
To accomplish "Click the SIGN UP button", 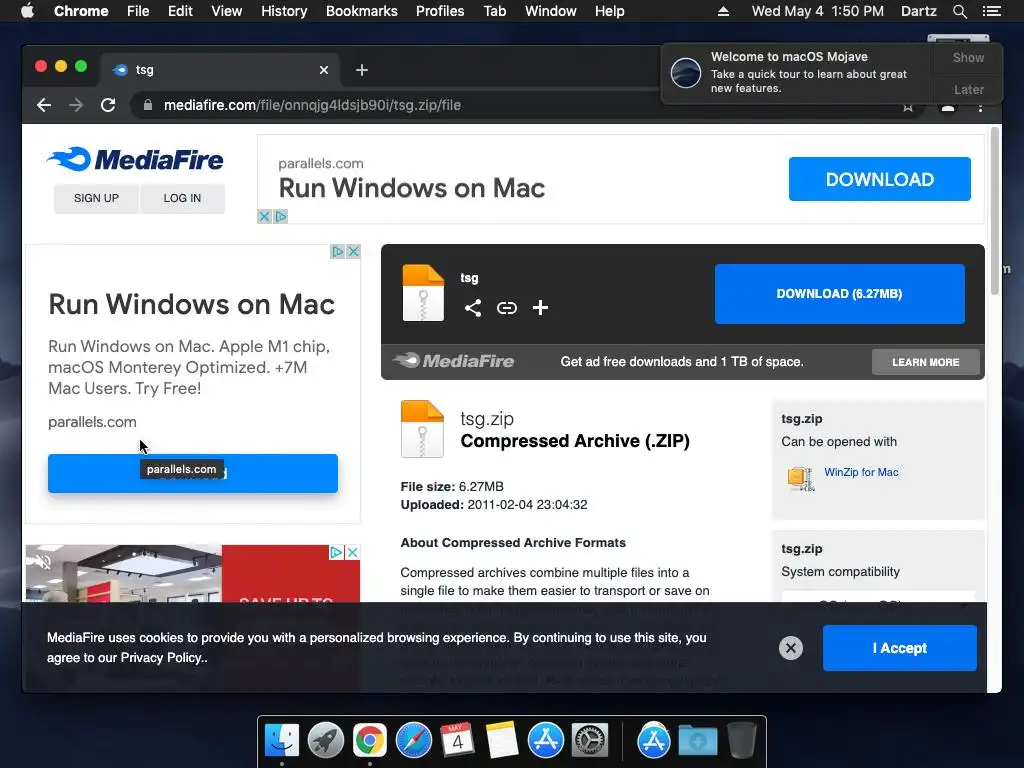I will coord(96,199).
